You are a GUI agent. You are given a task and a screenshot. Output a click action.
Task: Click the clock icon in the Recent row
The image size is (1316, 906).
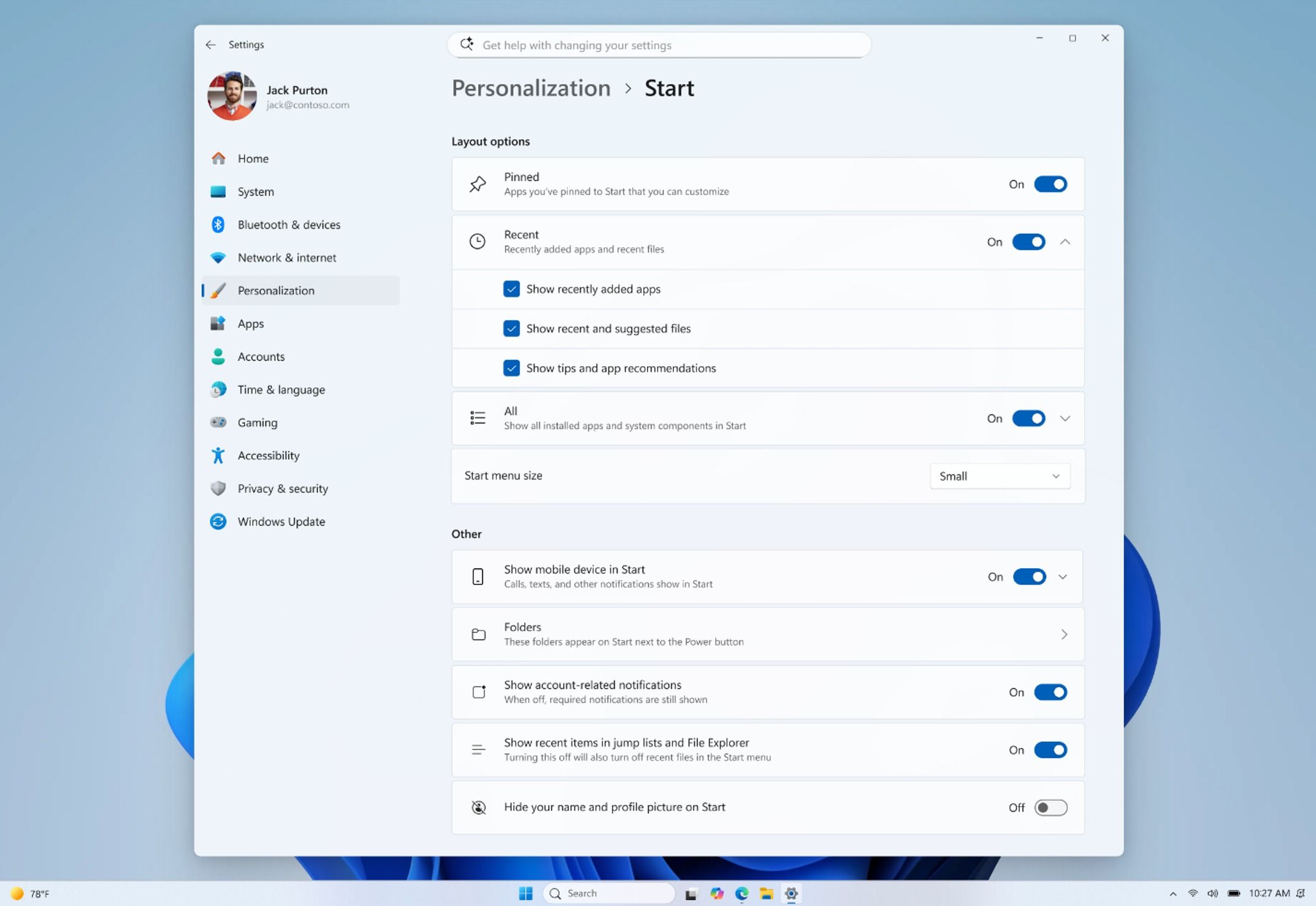478,242
